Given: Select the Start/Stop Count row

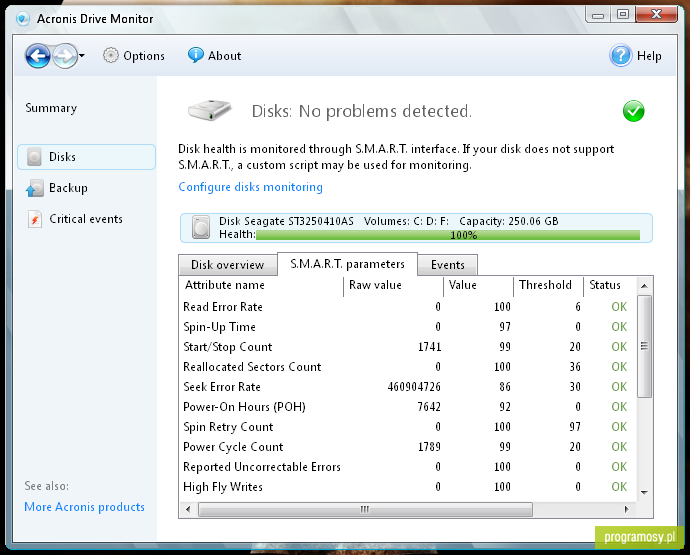Looking at the screenshot, I should point(407,347).
